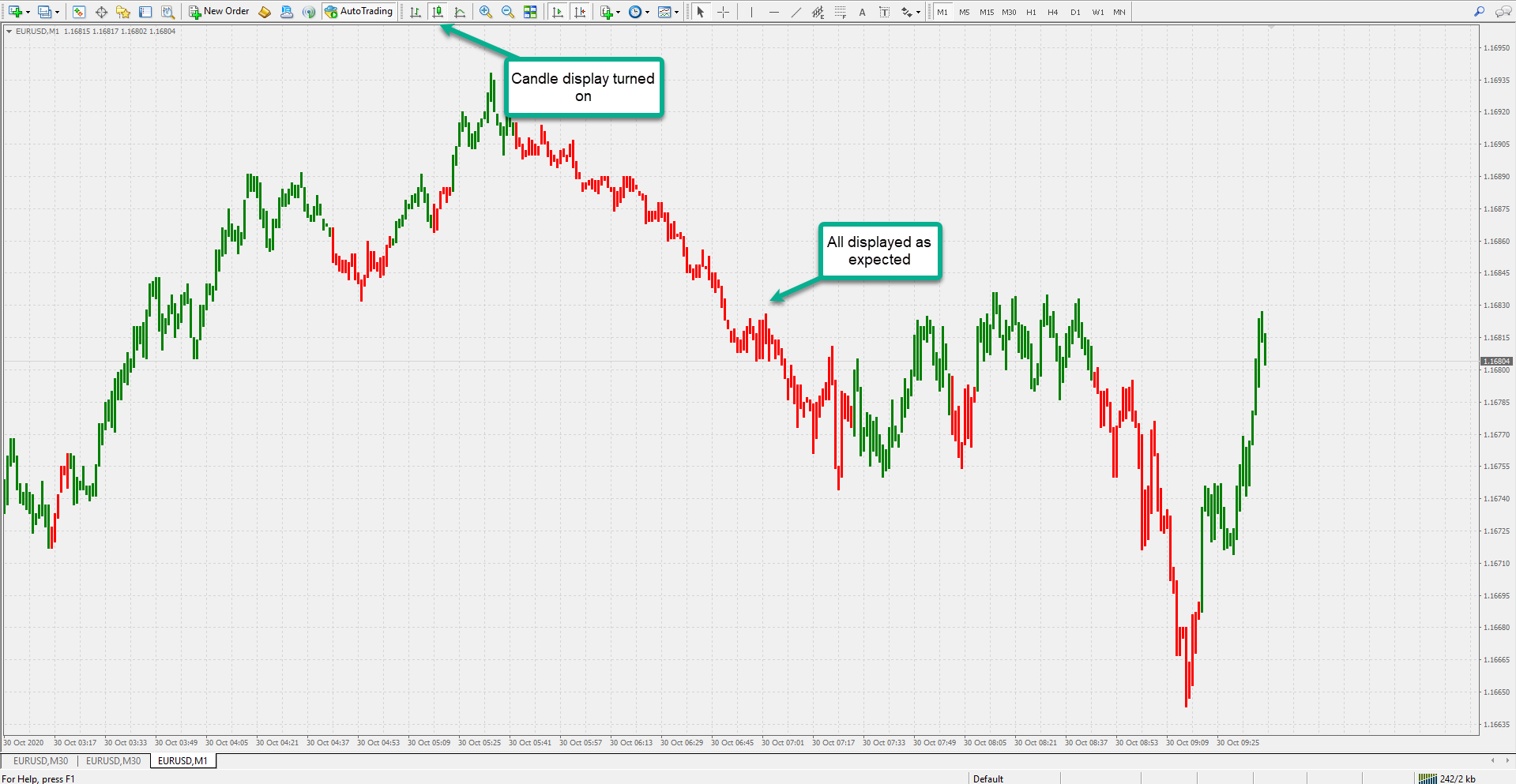Screen dimensions: 1516x784
Task: Click the New Order button
Action: point(219,11)
